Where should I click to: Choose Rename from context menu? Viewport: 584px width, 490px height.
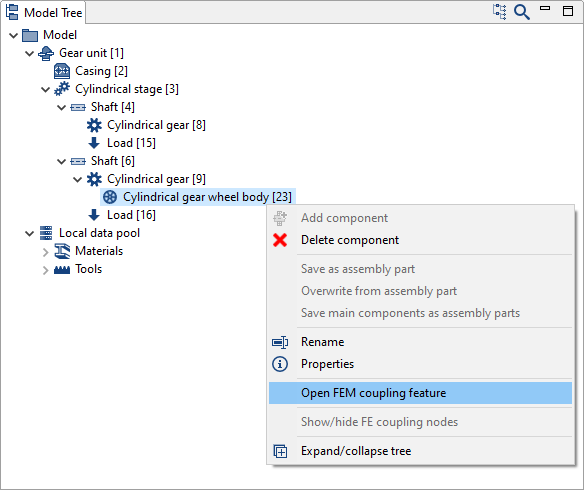point(420,342)
